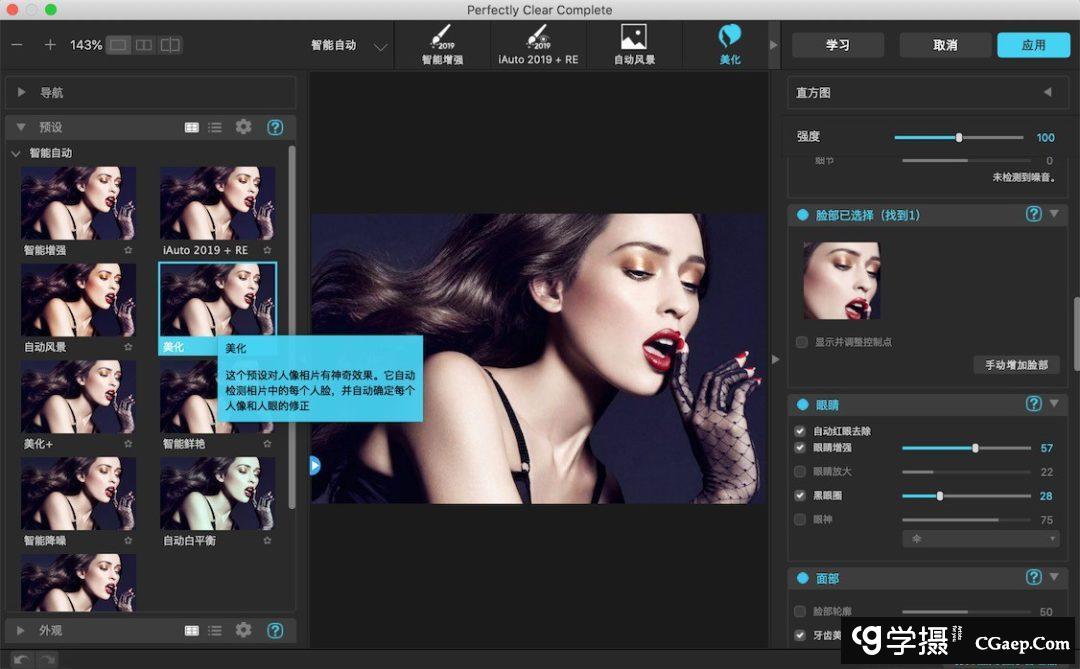Select the 自动风景 landscape preset icon

634,45
